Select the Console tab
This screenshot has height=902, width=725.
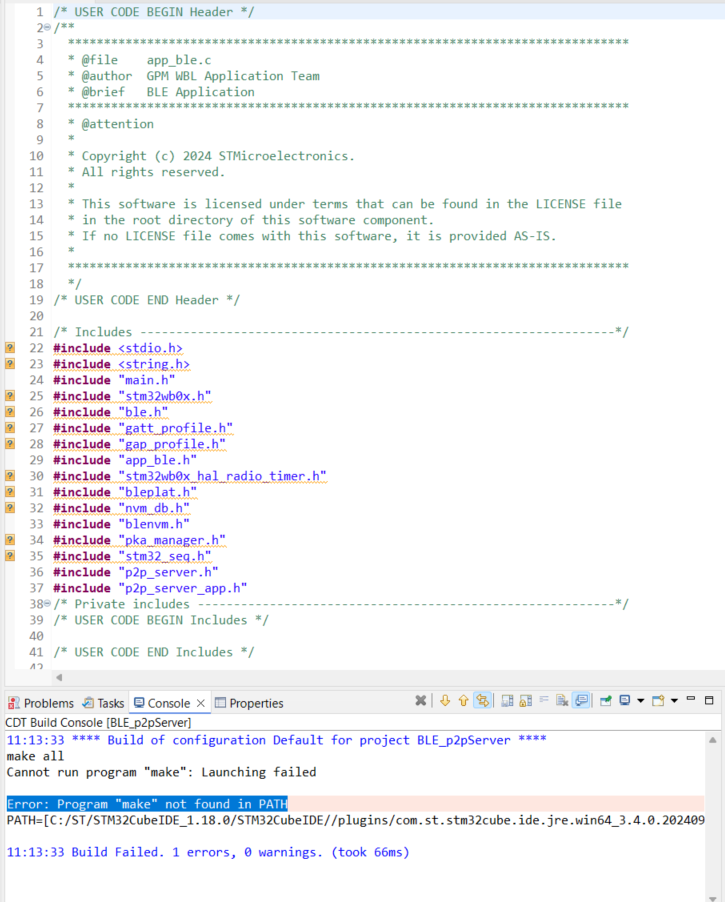click(x=162, y=703)
